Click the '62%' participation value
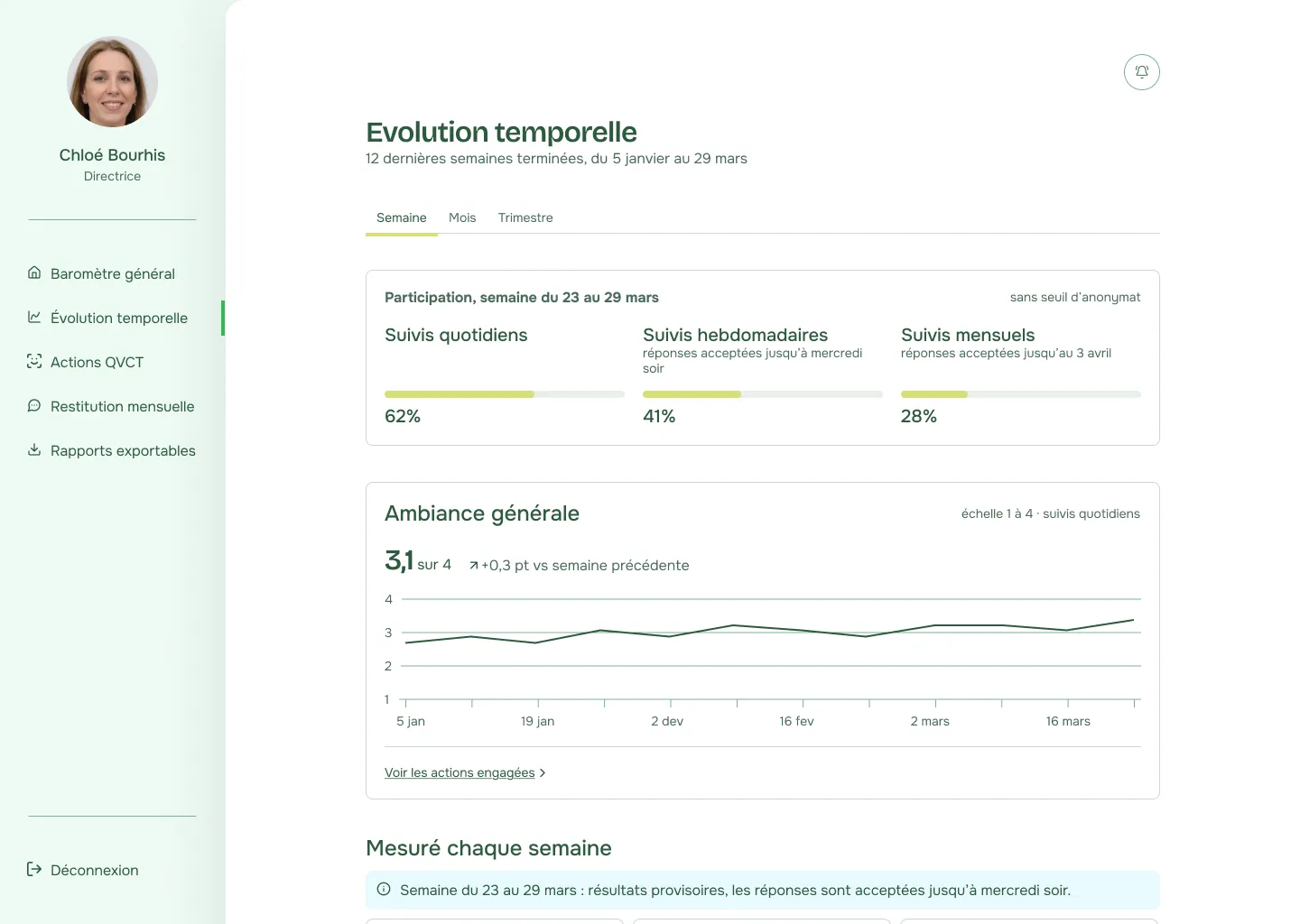 click(403, 416)
